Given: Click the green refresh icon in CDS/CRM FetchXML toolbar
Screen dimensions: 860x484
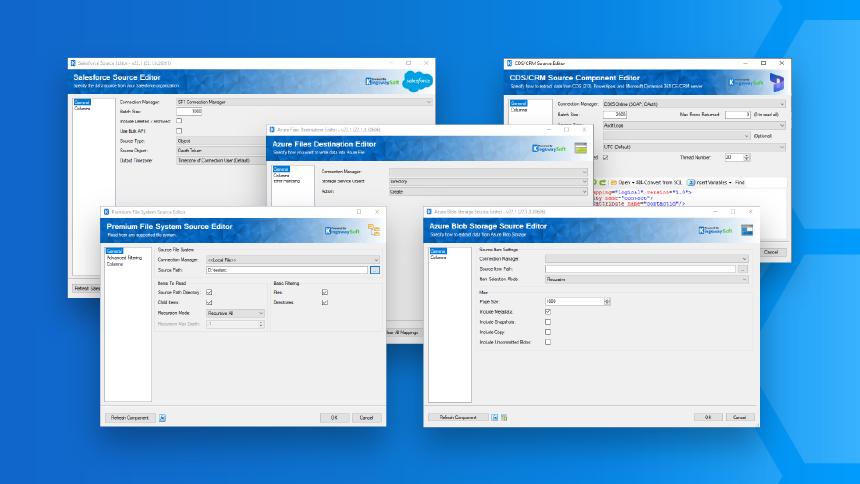Looking at the screenshot, I should (x=602, y=183).
